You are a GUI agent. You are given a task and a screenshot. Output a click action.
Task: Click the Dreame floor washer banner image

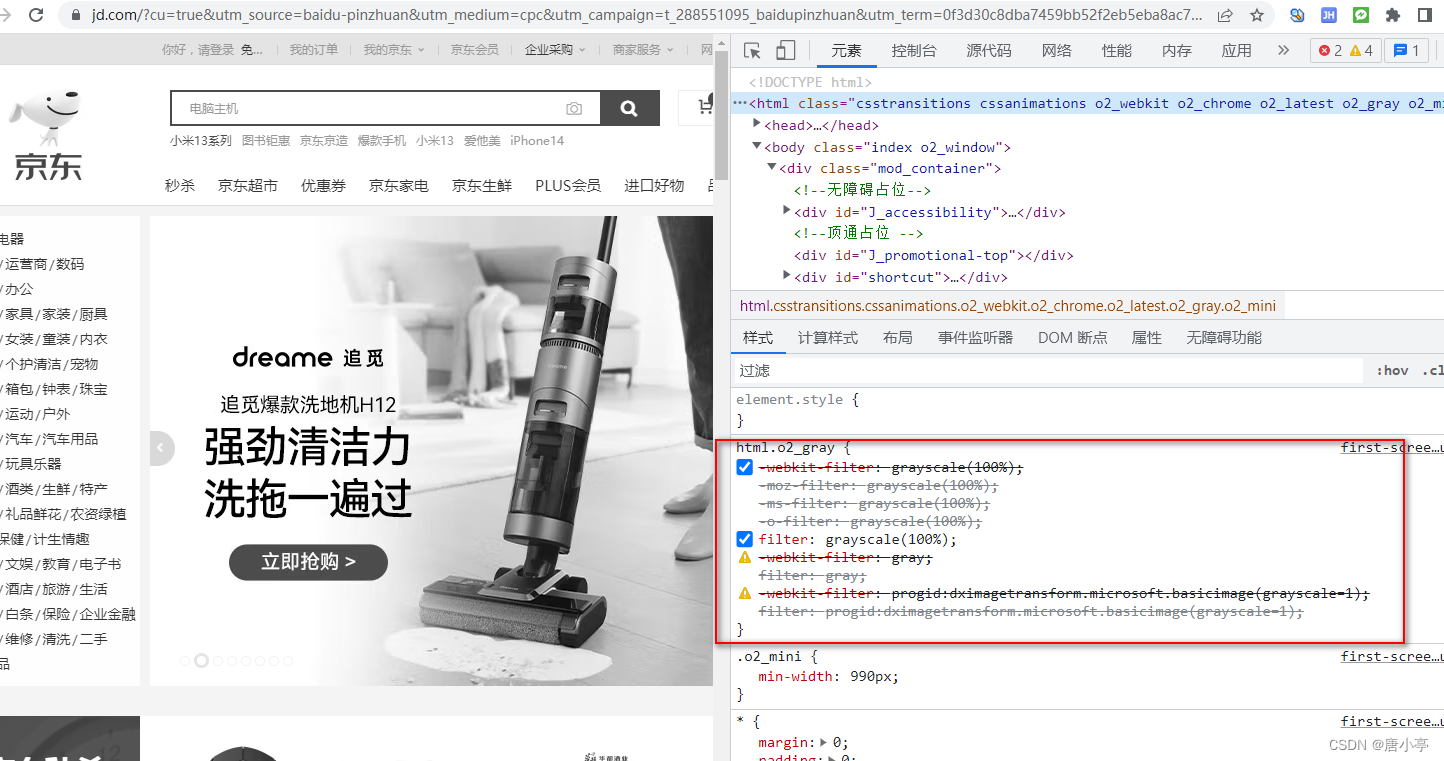(432, 451)
